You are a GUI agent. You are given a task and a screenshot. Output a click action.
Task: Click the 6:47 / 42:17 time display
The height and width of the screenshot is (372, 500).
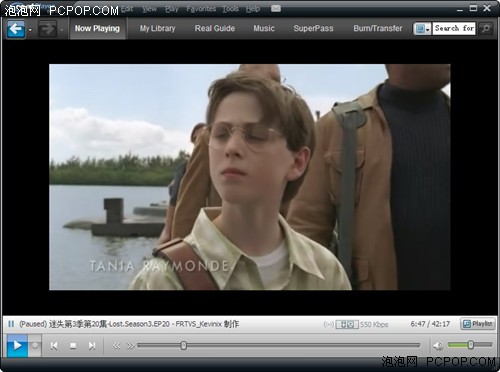(x=430, y=324)
